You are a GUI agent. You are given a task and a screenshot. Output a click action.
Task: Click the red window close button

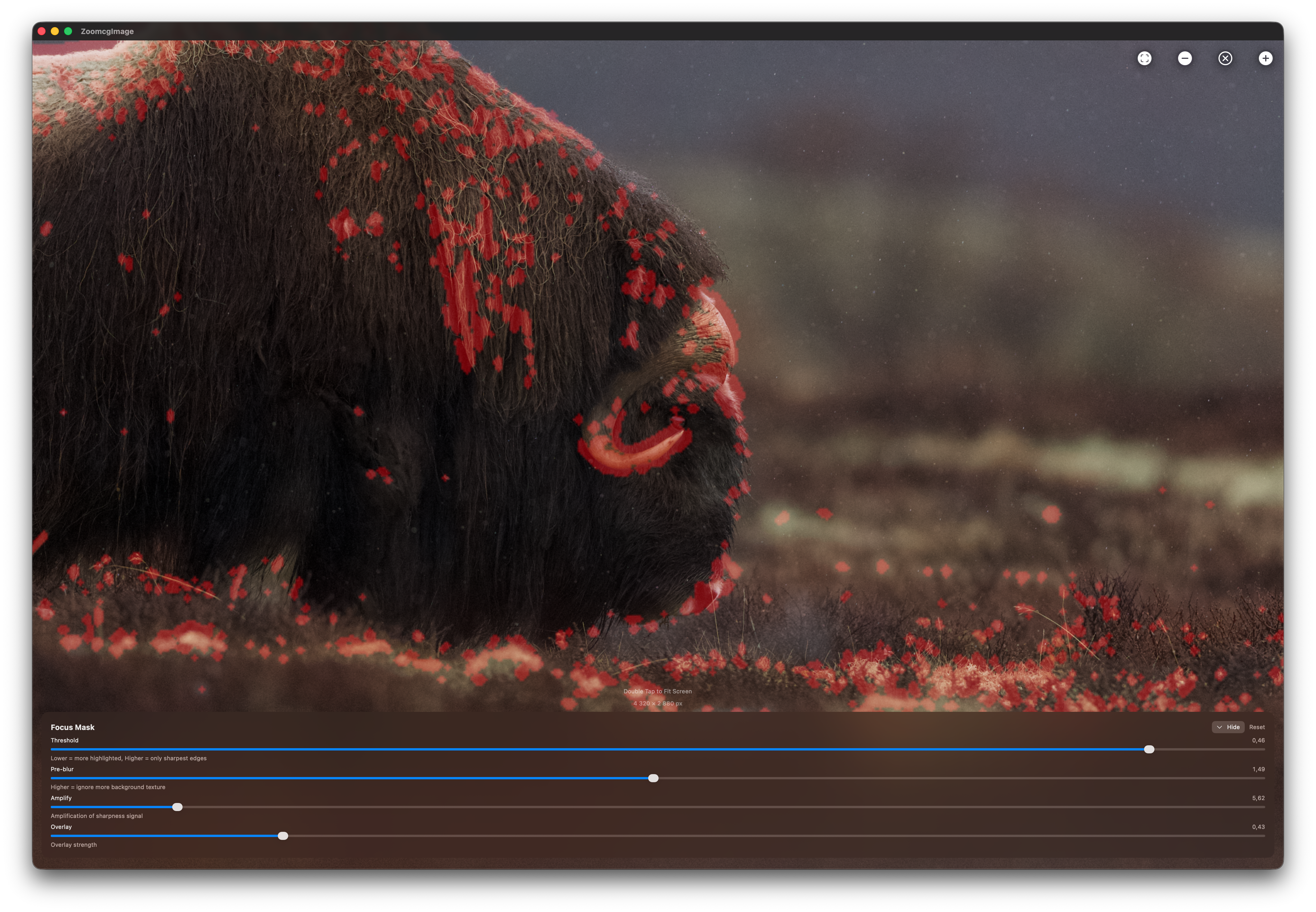tap(42, 31)
